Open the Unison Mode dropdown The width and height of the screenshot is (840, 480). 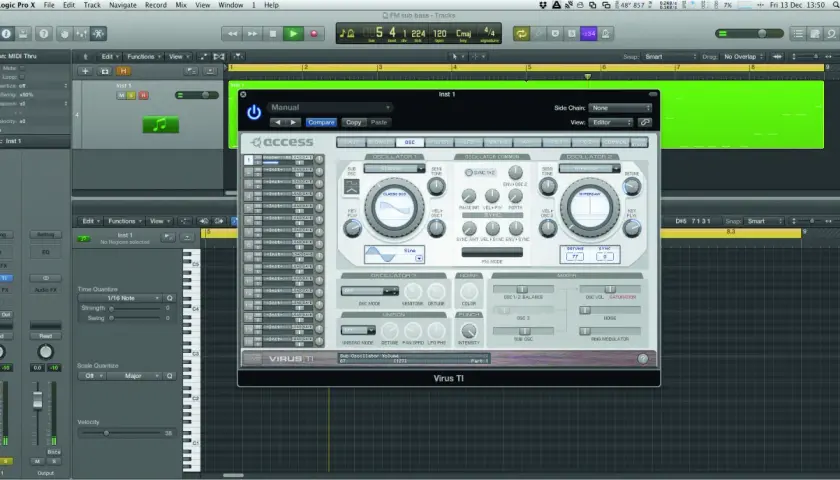(358, 330)
